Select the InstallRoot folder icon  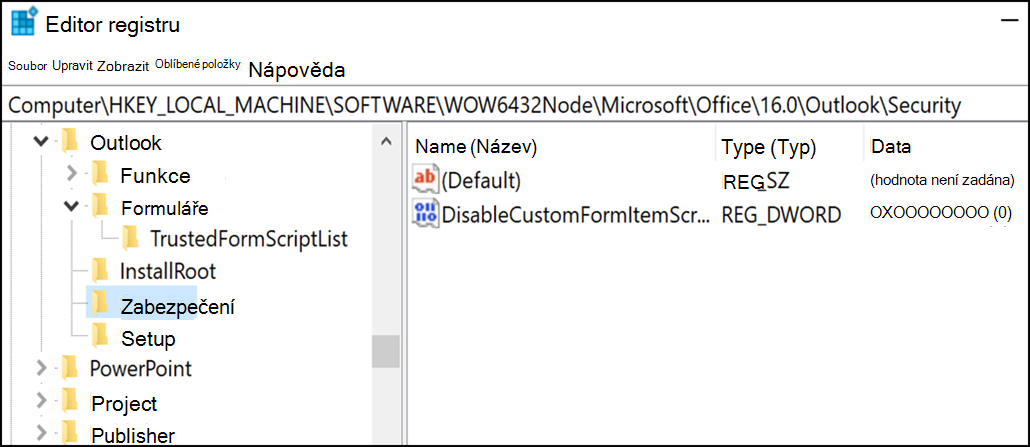(99, 270)
